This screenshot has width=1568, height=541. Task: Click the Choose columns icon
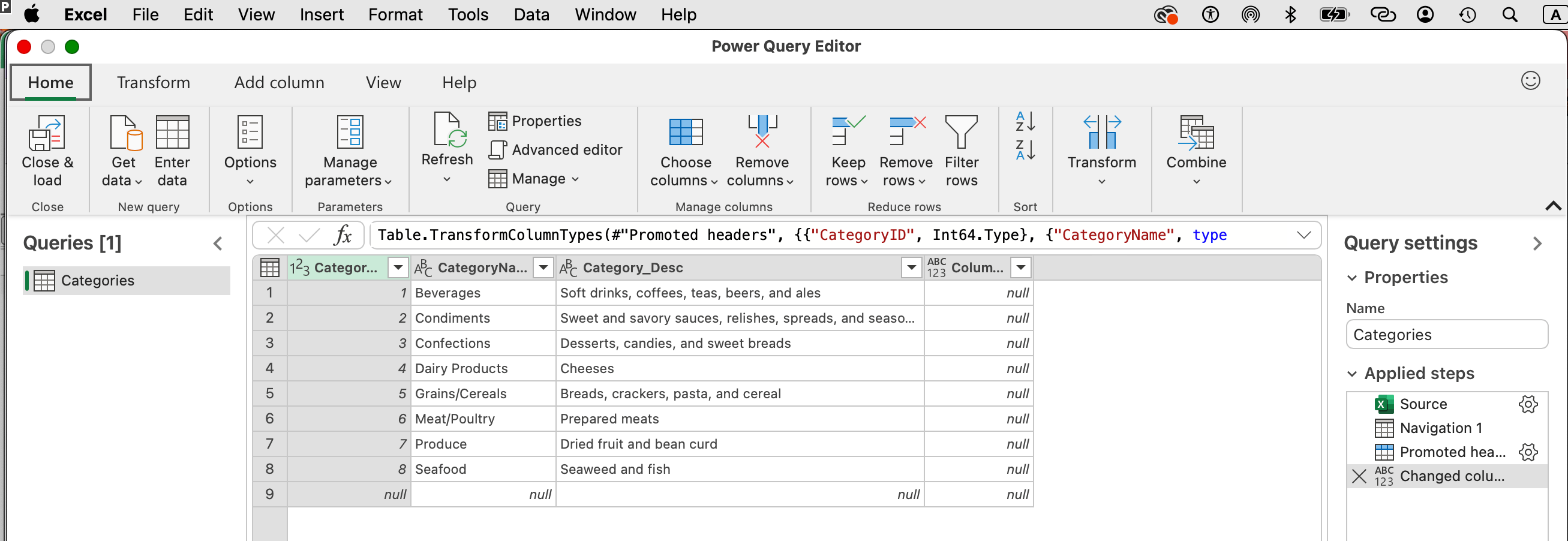(x=686, y=132)
